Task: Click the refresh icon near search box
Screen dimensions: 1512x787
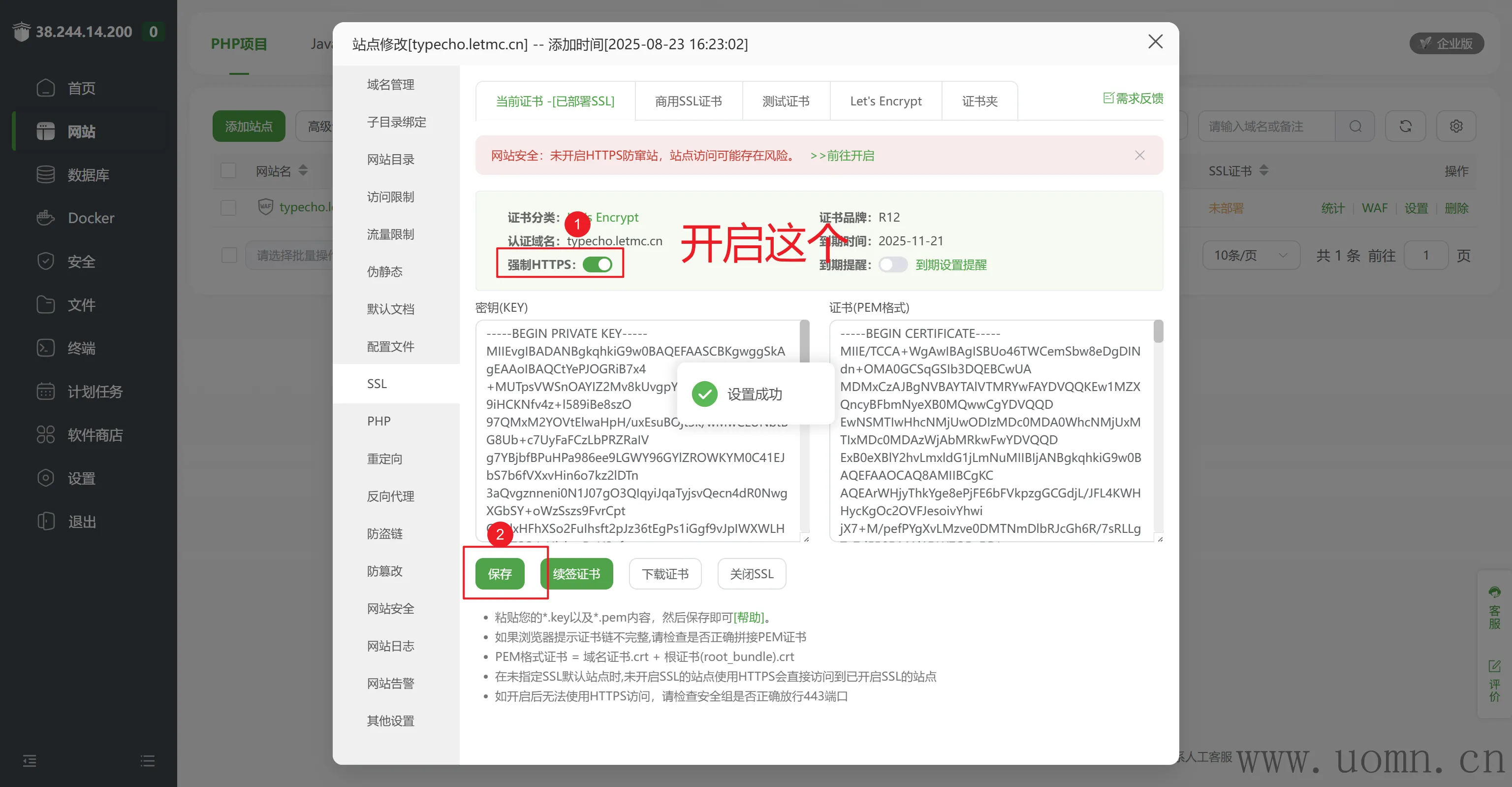Action: click(1405, 126)
